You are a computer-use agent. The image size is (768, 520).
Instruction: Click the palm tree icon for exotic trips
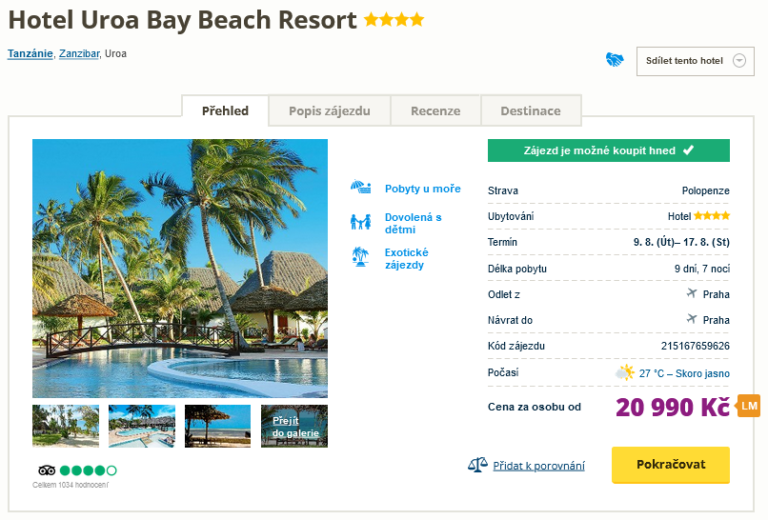click(x=360, y=257)
